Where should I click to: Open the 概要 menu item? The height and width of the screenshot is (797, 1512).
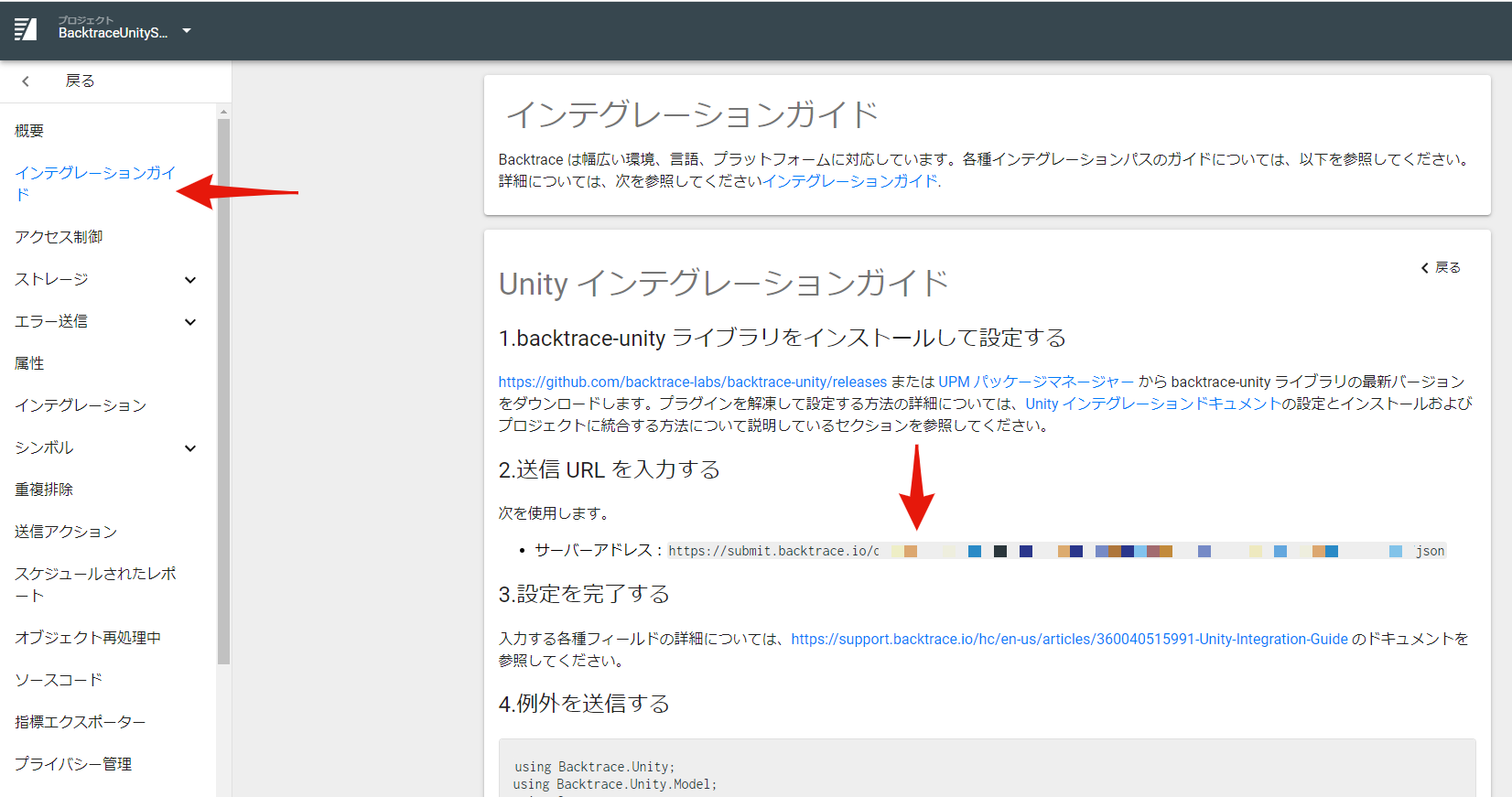[x=29, y=131]
